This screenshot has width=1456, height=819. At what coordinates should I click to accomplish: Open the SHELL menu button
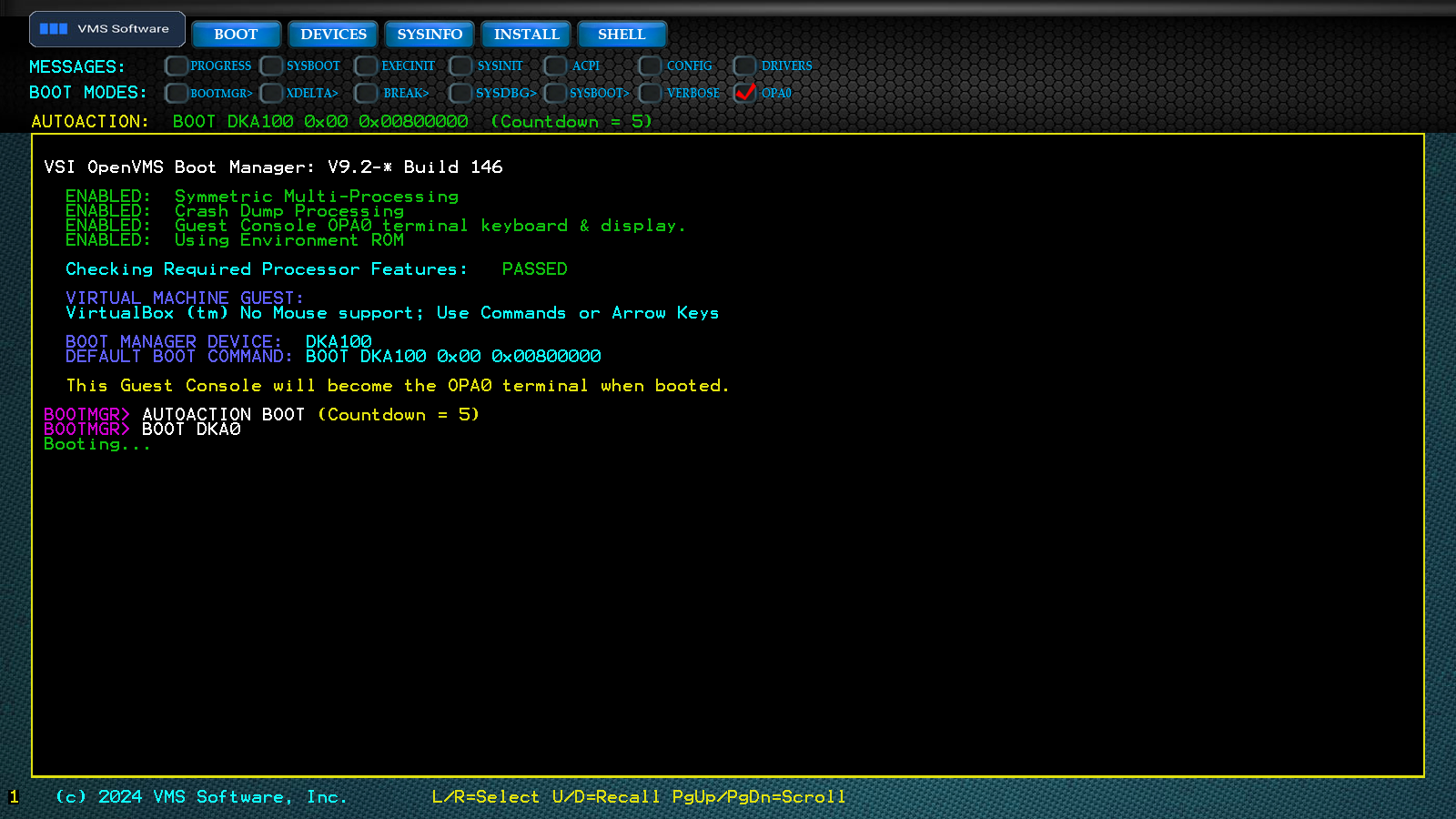pyautogui.click(x=622, y=35)
